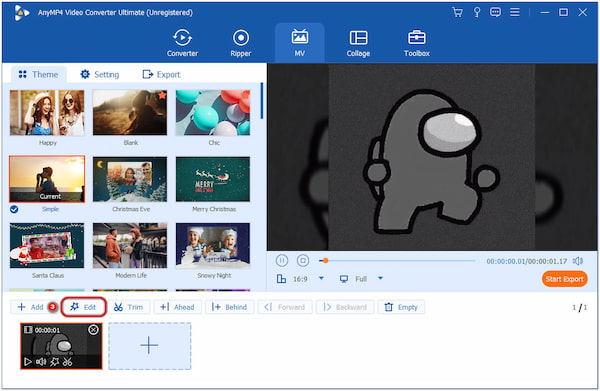
Task: Click the Edit button
Action: [x=83, y=307]
